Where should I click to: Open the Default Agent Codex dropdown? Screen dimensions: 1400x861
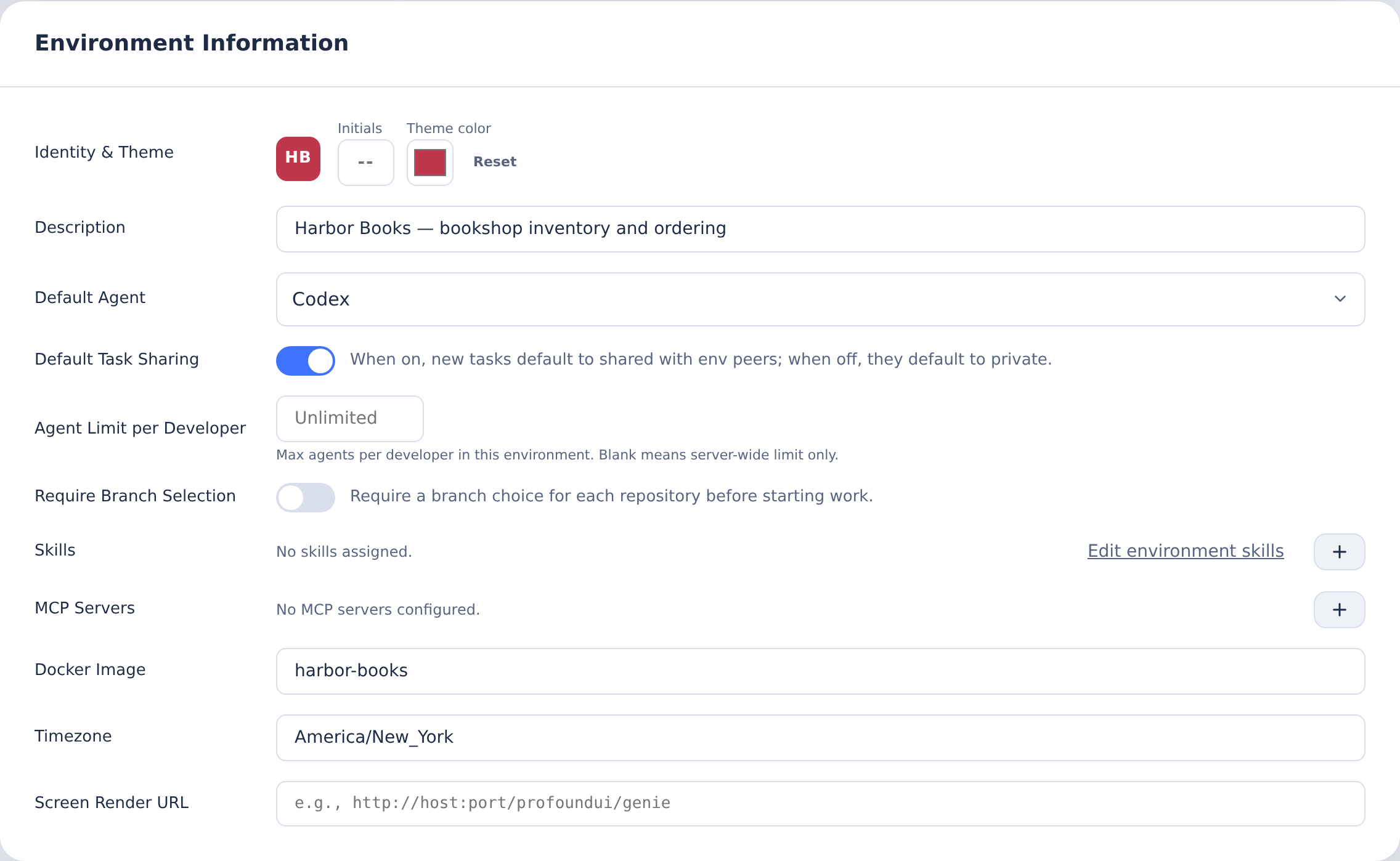click(x=820, y=299)
